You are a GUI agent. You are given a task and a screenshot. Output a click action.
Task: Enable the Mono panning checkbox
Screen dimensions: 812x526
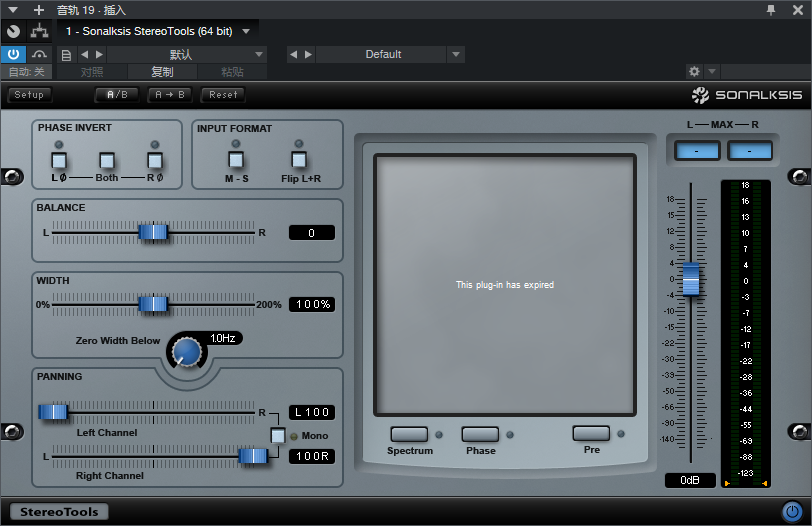point(278,436)
